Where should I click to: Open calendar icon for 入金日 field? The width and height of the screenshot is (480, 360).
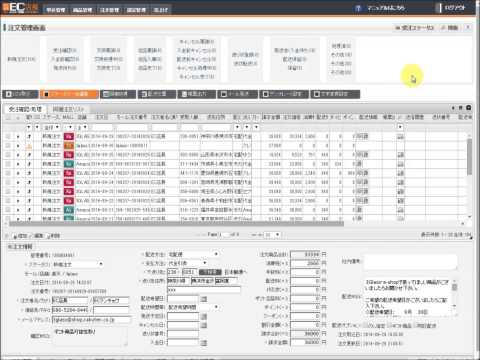coord(204,342)
